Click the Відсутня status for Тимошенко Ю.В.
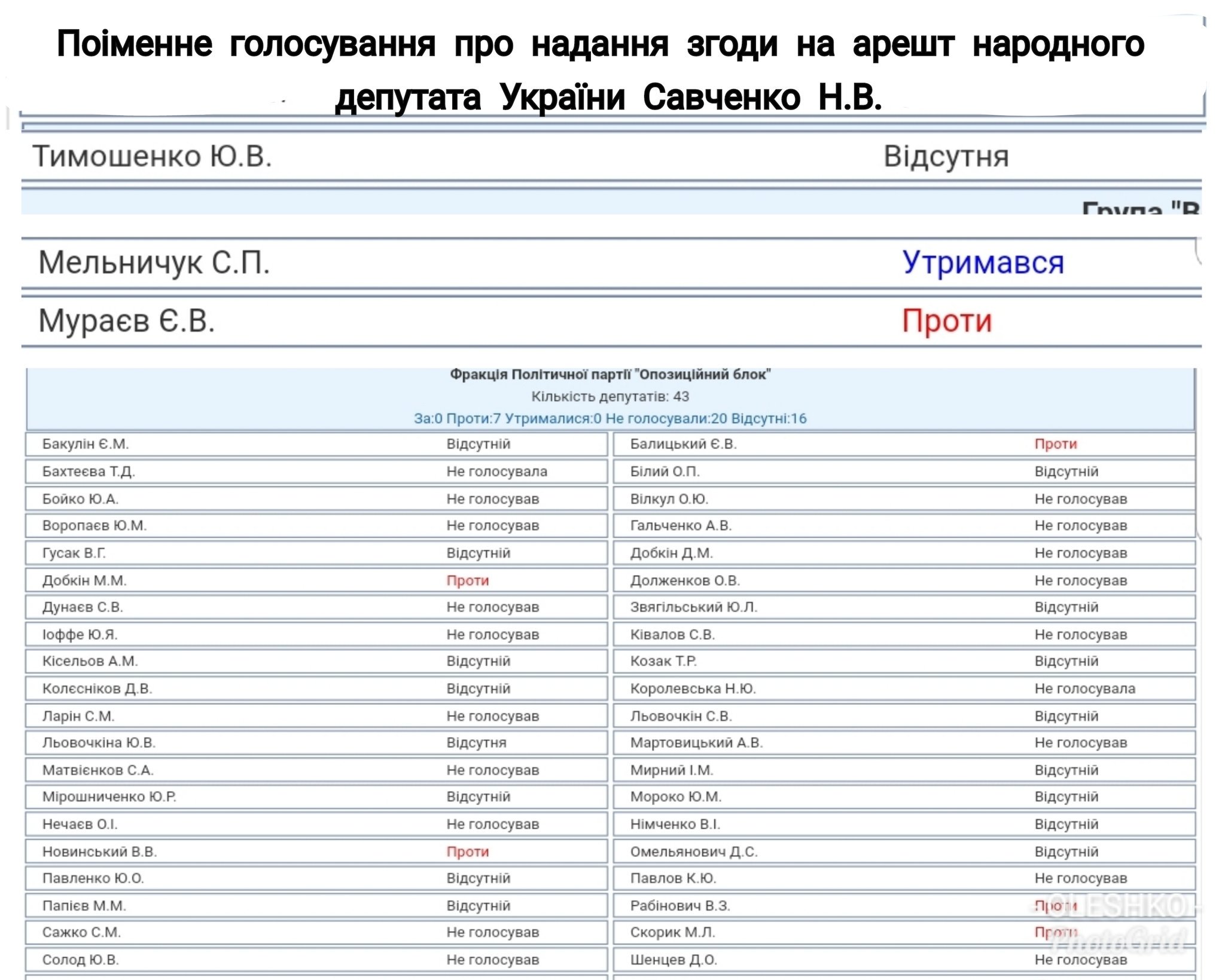This screenshot has width=1225, height=980. (x=946, y=157)
